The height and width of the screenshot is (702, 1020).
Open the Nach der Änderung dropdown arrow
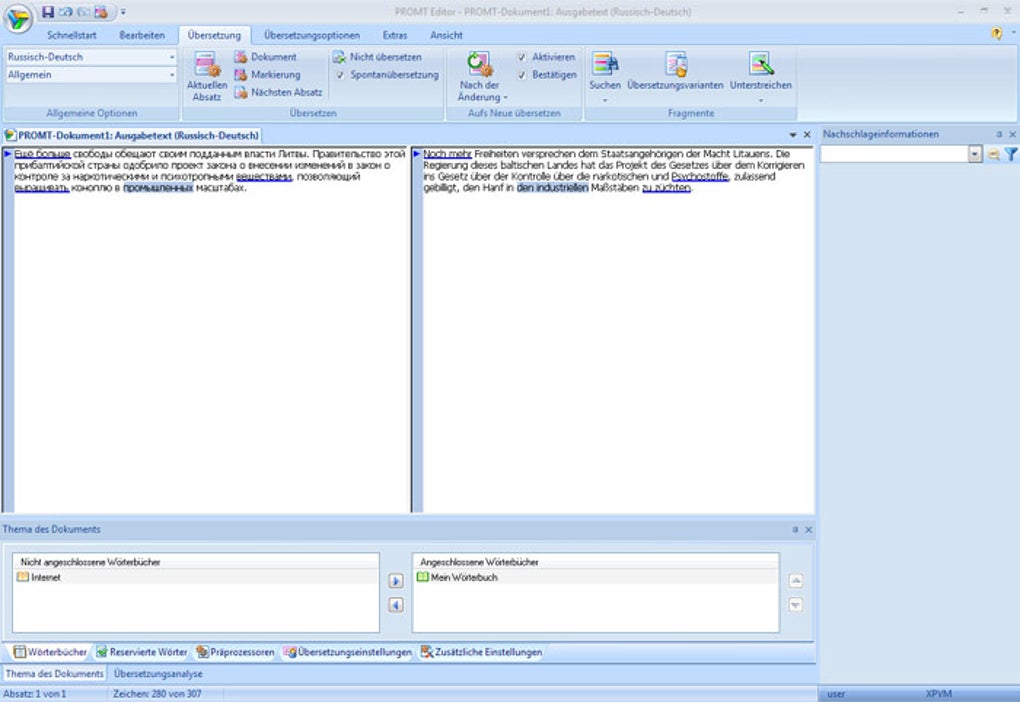pyautogui.click(x=505, y=98)
